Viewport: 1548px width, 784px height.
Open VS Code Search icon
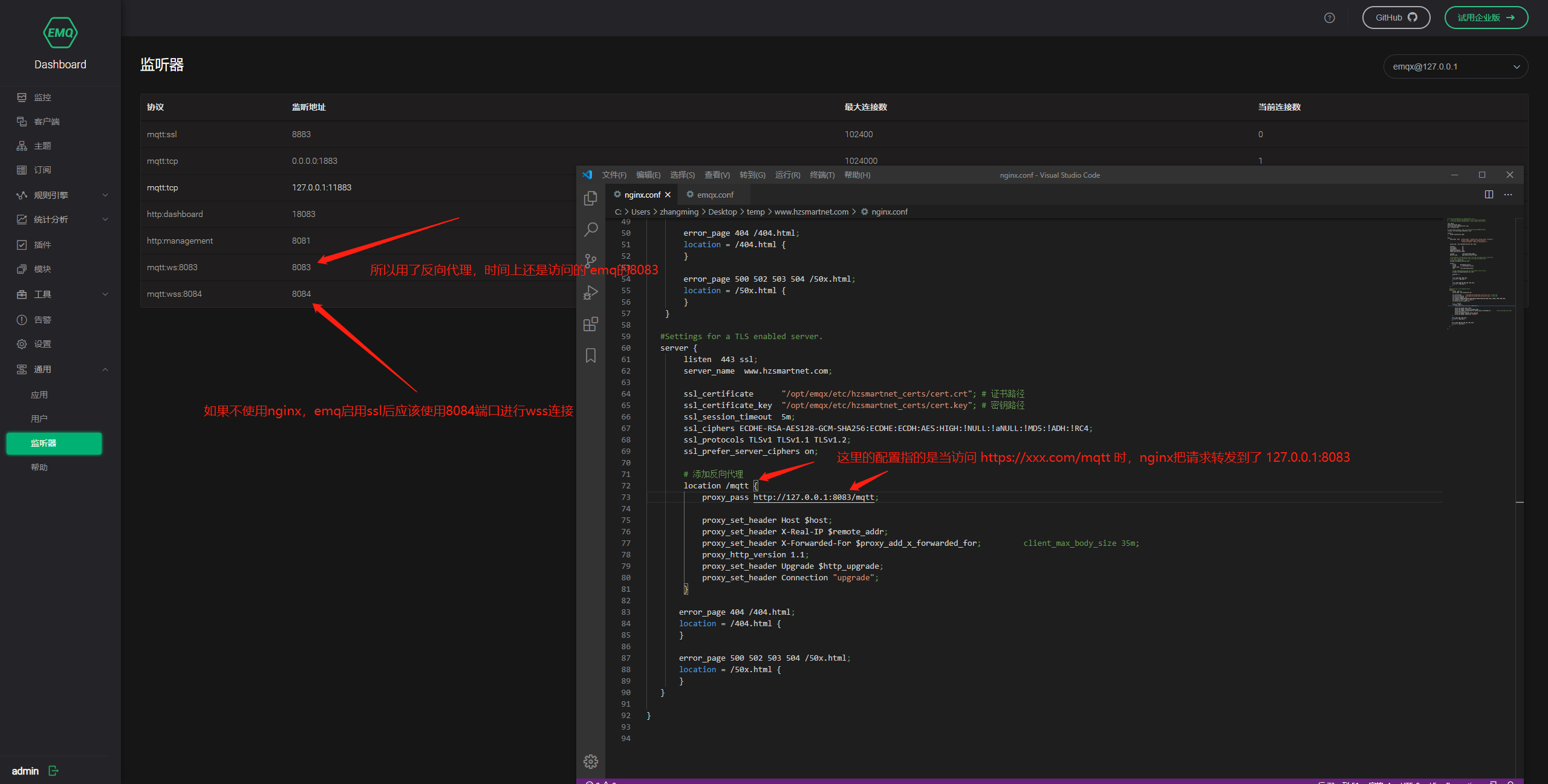tap(591, 230)
